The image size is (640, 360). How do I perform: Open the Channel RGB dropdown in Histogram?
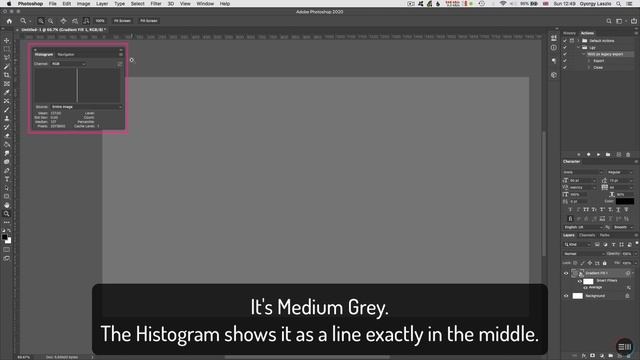coord(69,64)
